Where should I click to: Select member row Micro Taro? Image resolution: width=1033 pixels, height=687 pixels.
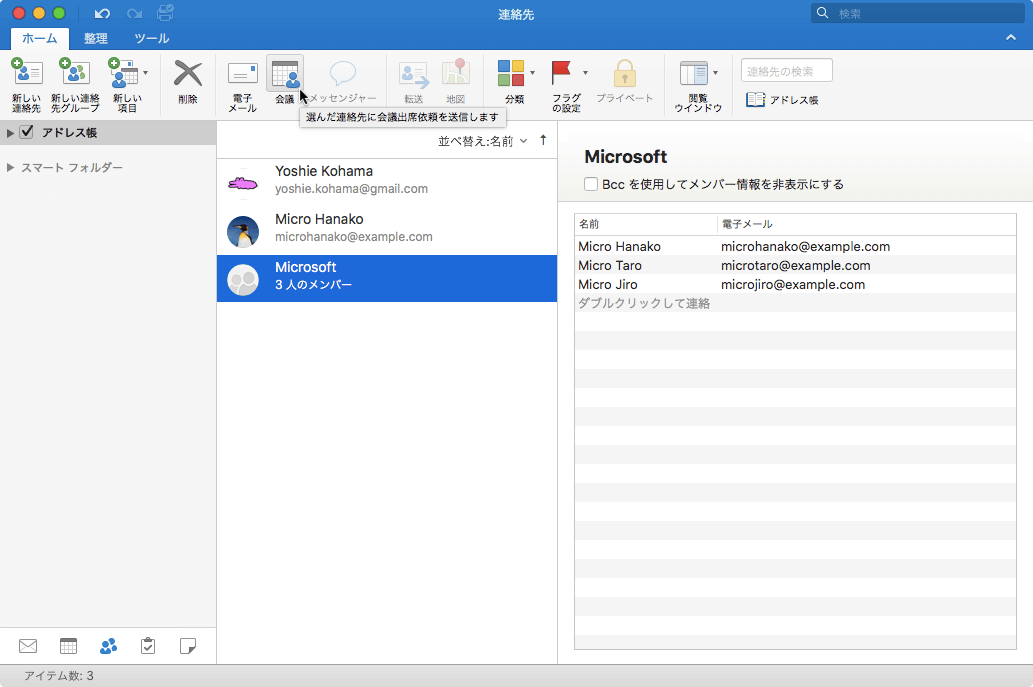[795, 265]
